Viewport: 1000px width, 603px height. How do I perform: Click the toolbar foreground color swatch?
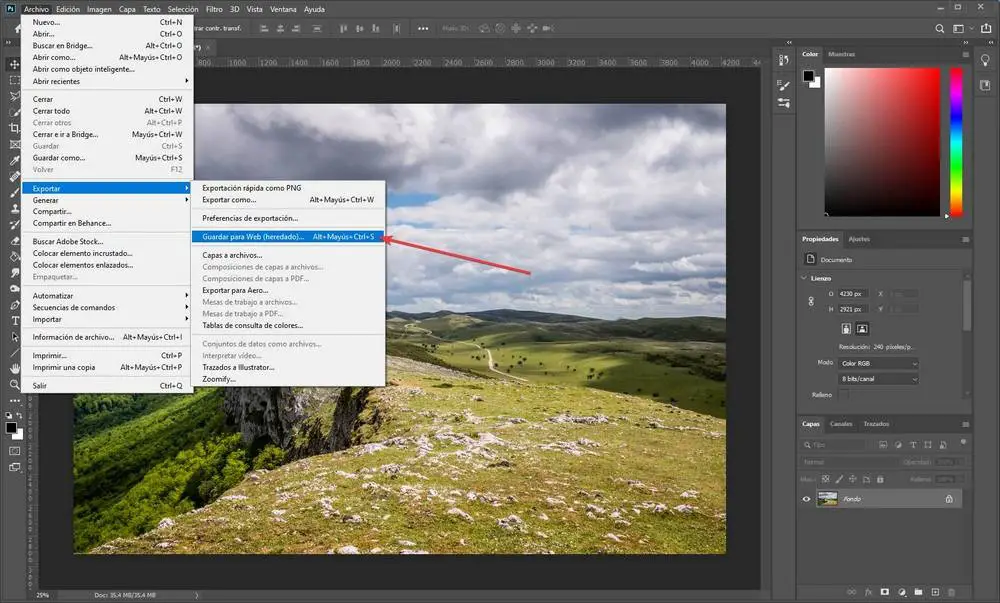point(11,428)
